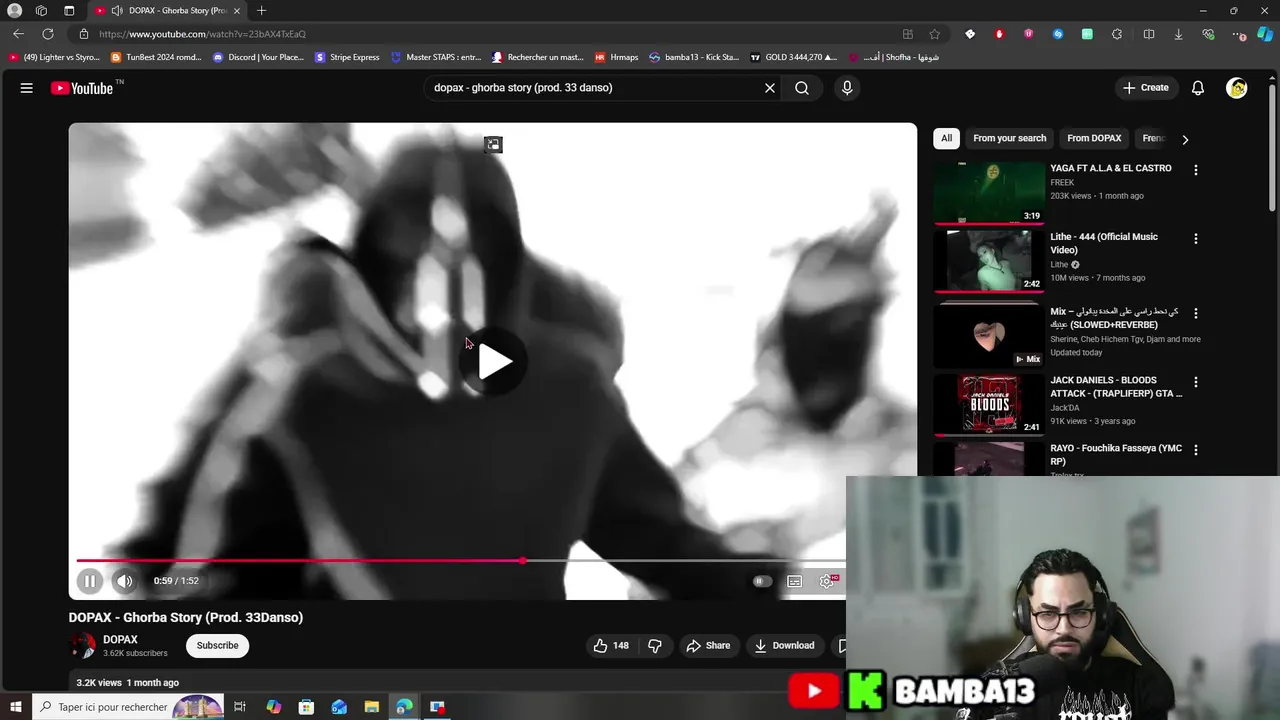Open File Explorer from the taskbar

coord(371,707)
